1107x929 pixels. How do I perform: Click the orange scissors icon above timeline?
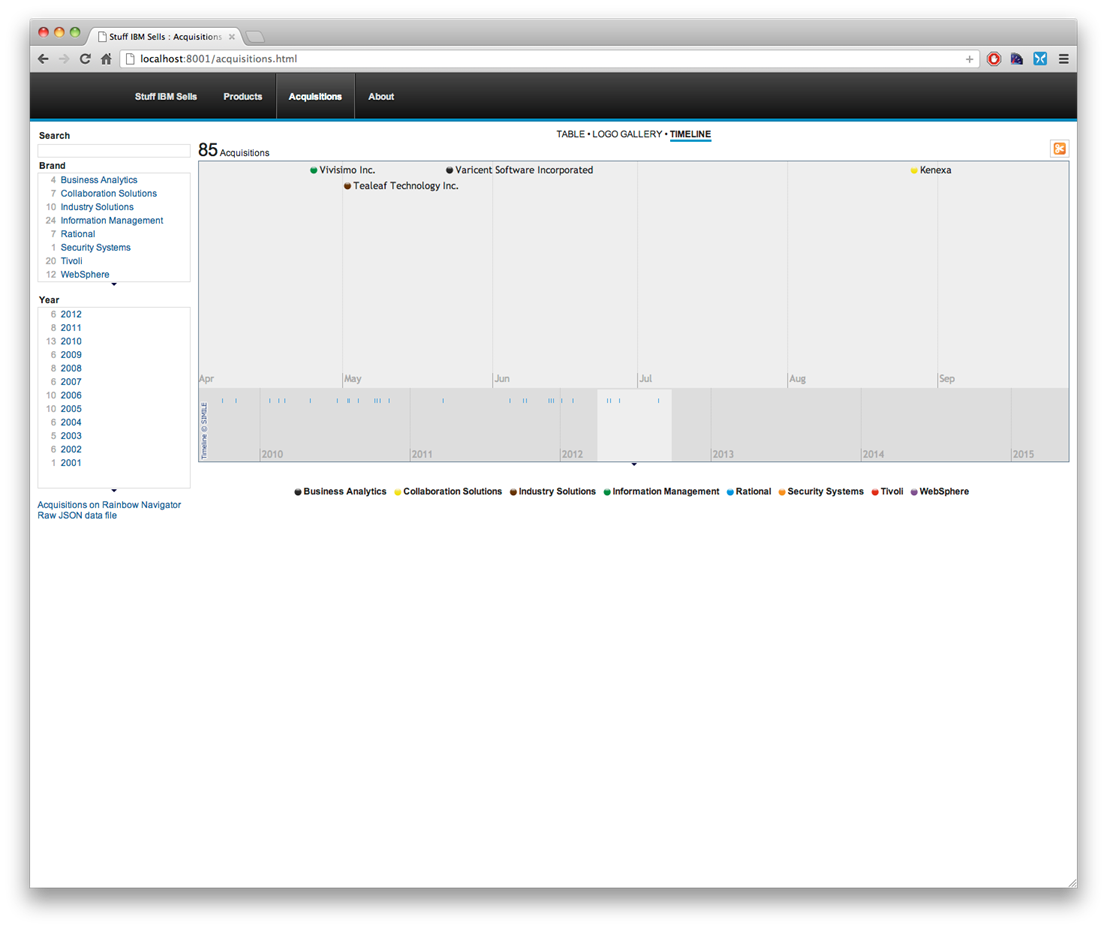click(1059, 148)
